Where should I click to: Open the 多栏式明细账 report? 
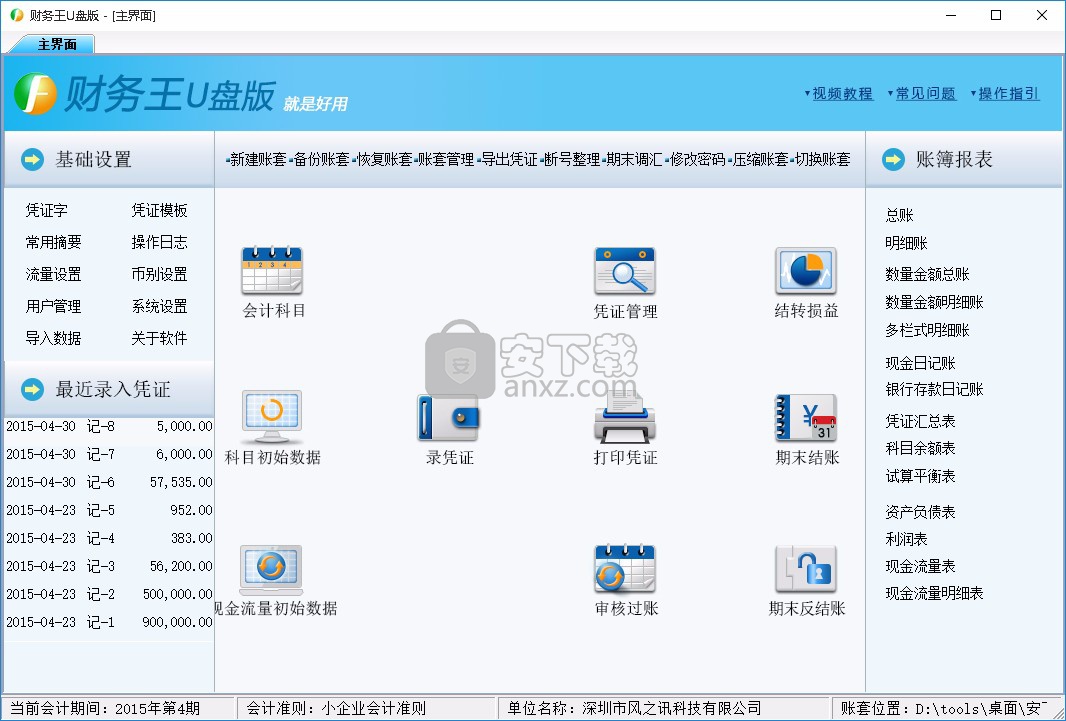click(x=927, y=330)
